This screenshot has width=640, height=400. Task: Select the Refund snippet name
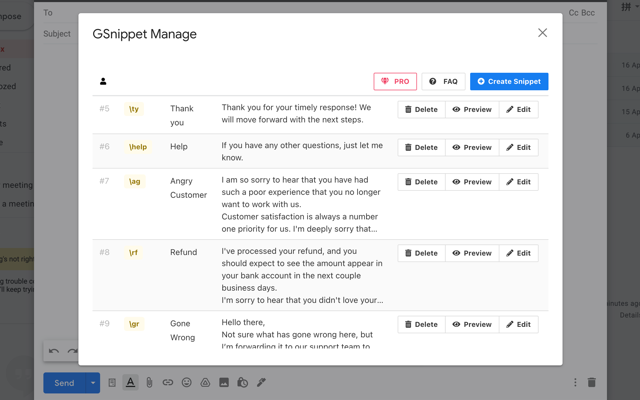(x=183, y=252)
